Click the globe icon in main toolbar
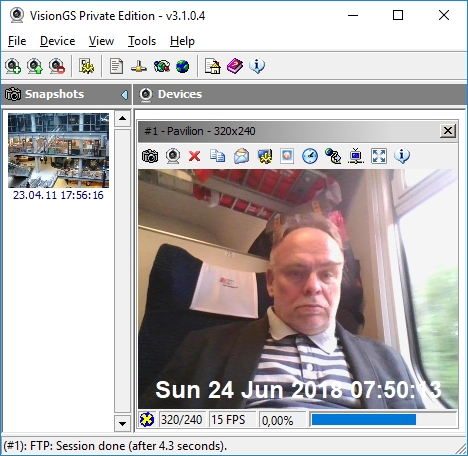 [x=183, y=66]
